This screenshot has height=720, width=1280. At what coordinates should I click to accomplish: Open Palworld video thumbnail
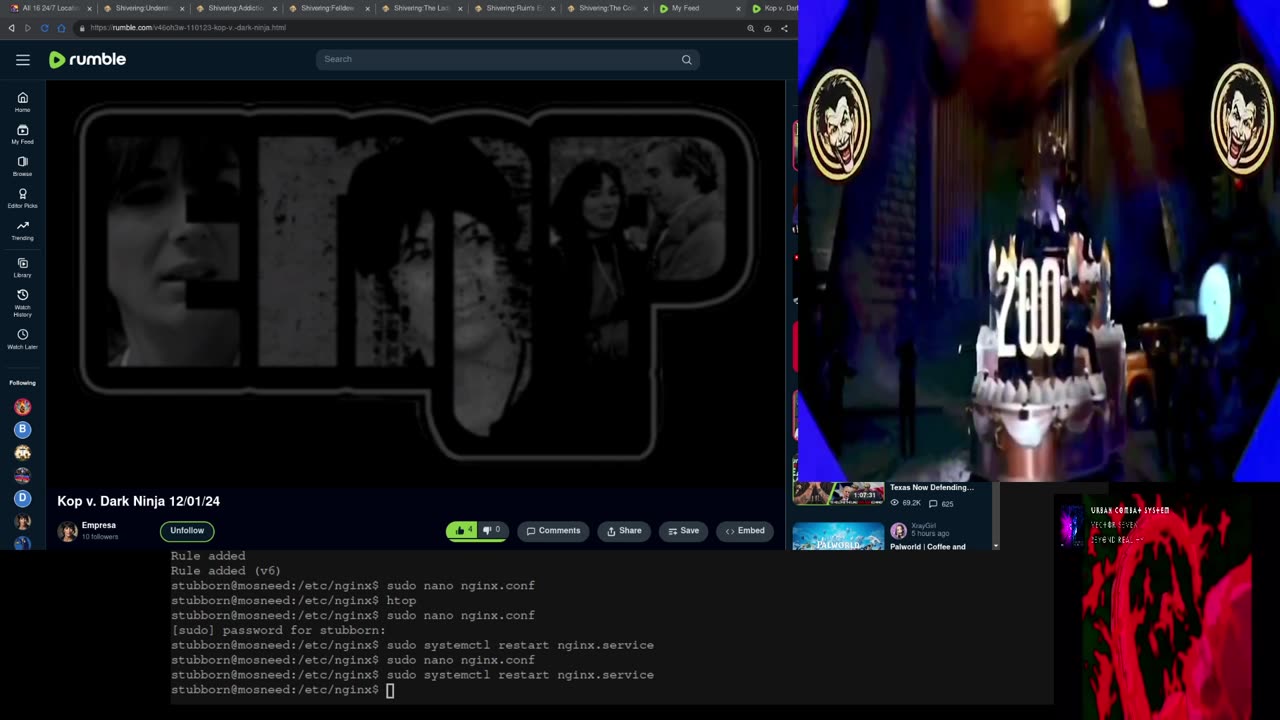pyautogui.click(x=839, y=536)
